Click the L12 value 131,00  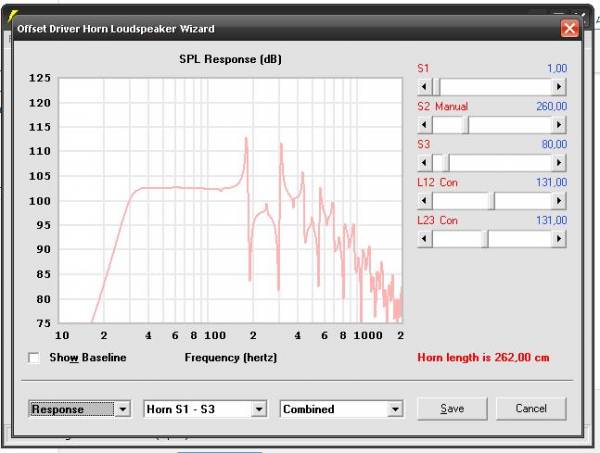(551, 182)
